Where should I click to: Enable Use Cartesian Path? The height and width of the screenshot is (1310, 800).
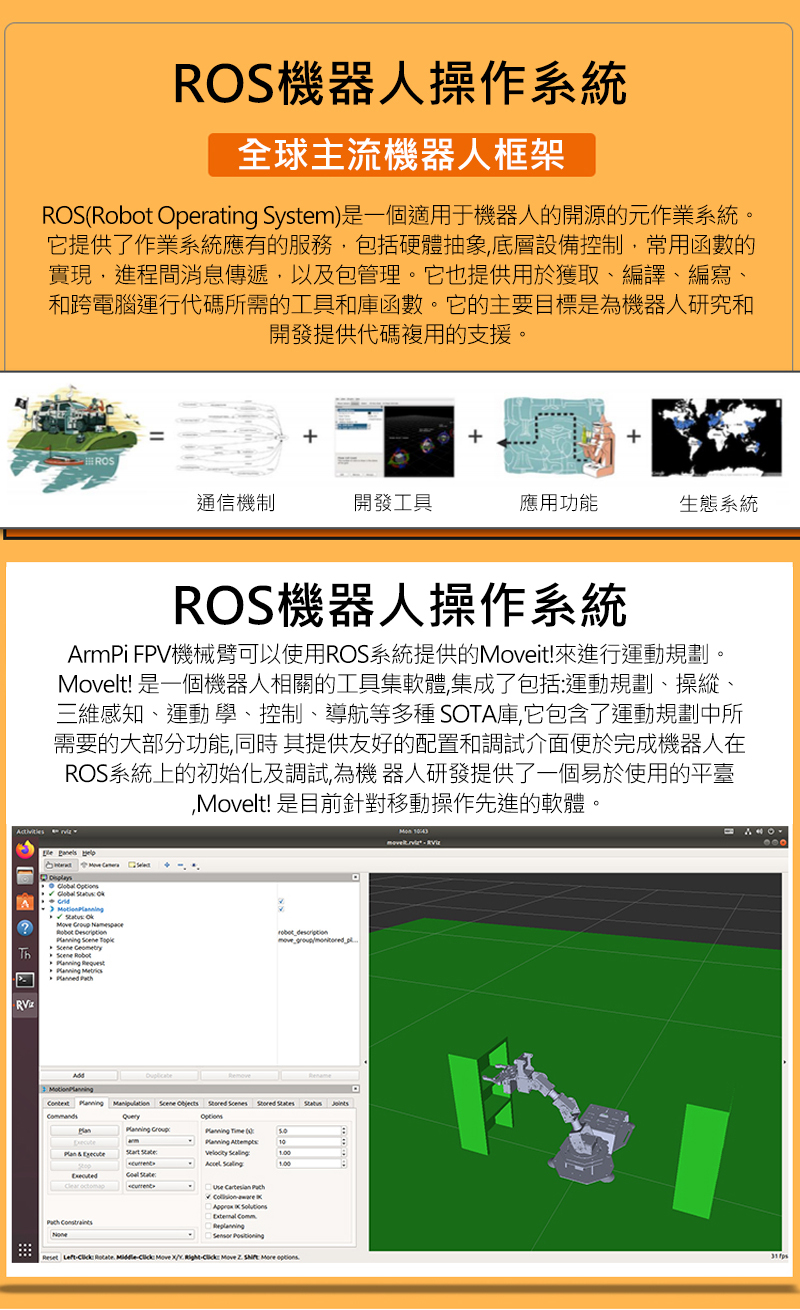(x=208, y=1187)
